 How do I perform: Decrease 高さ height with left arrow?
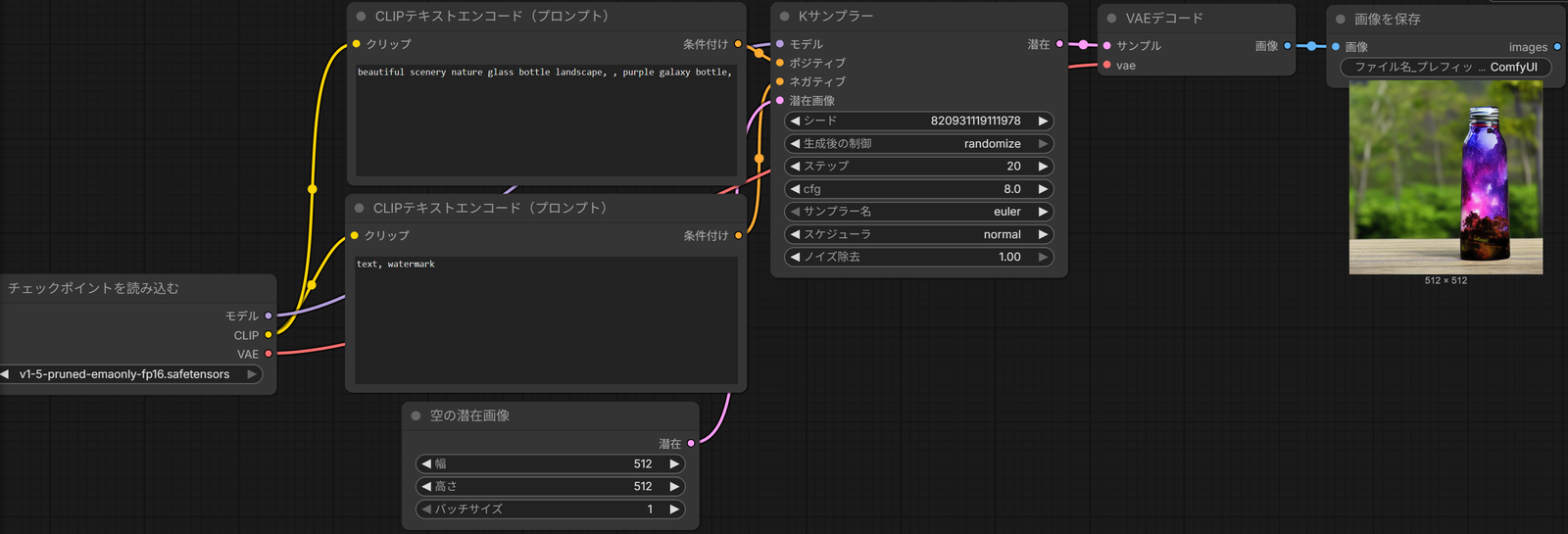426,487
